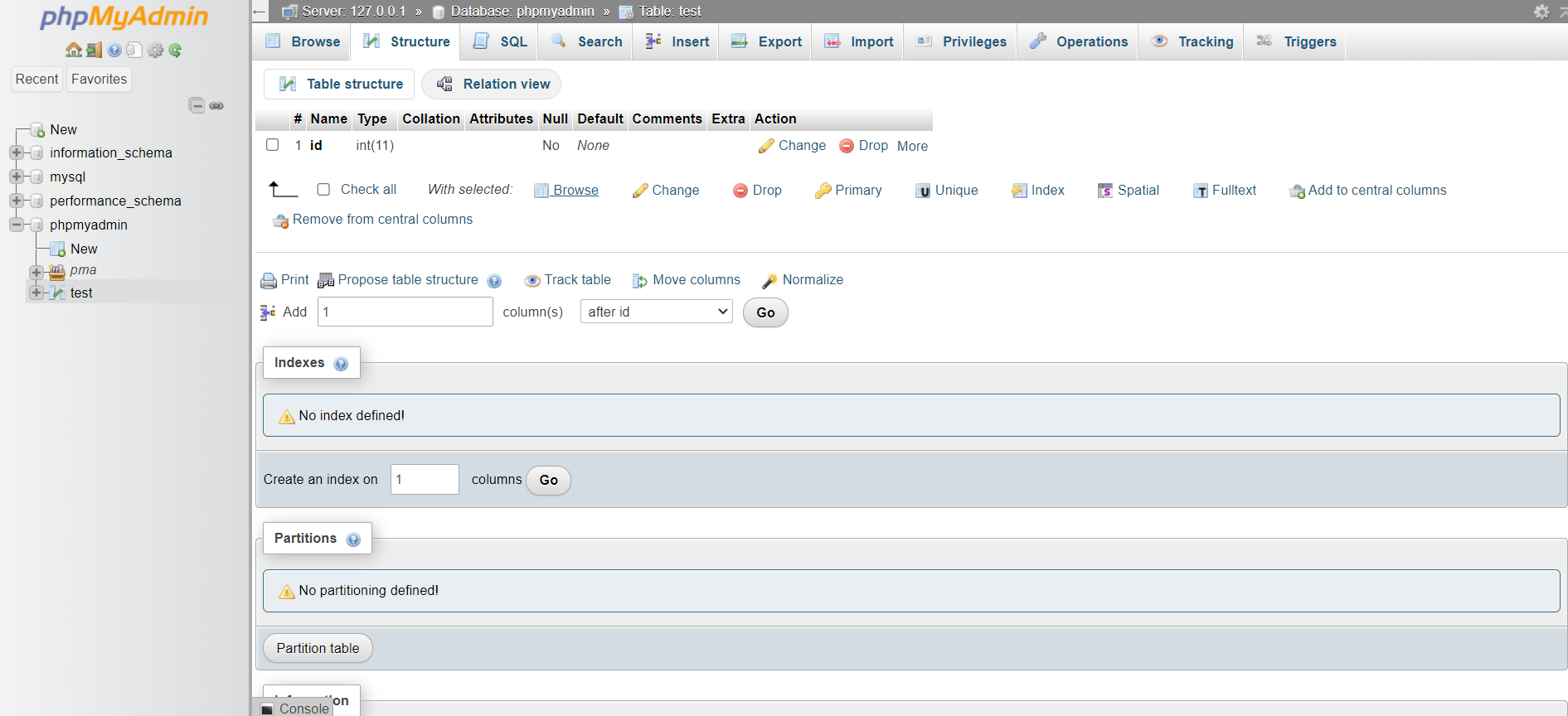Image resolution: width=1568 pixels, height=716 pixels.
Task: Click Go to add columns
Action: point(765,312)
